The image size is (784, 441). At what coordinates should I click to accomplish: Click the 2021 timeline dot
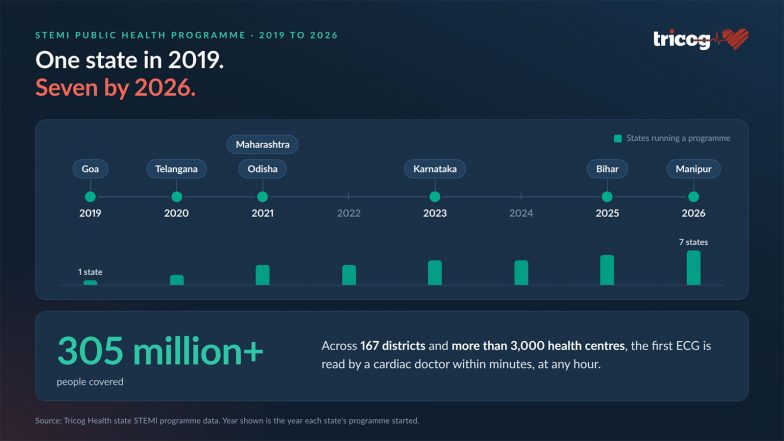pos(262,197)
